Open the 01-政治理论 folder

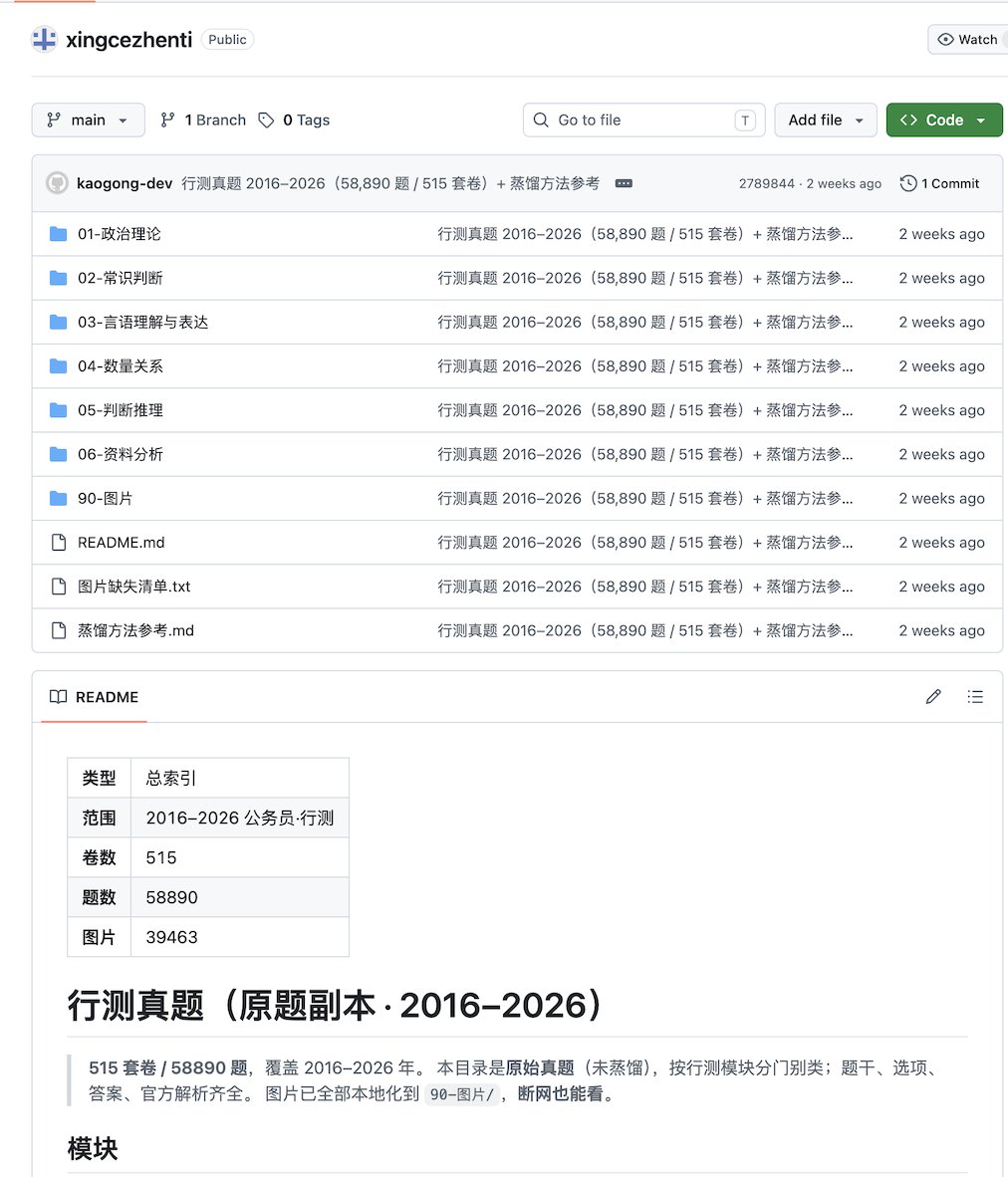click(x=120, y=234)
